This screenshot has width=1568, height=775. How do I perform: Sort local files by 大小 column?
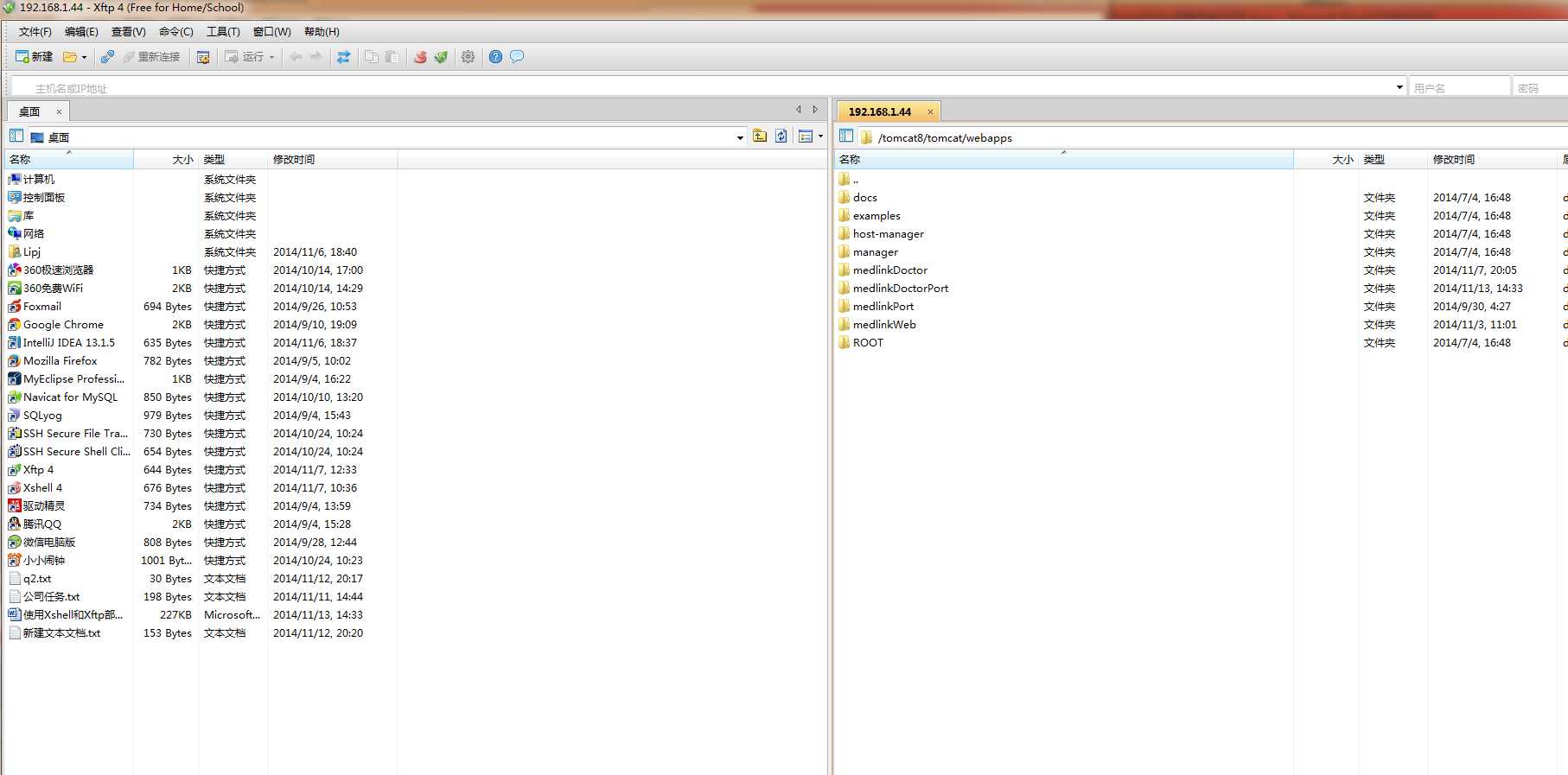pos(166,159)
